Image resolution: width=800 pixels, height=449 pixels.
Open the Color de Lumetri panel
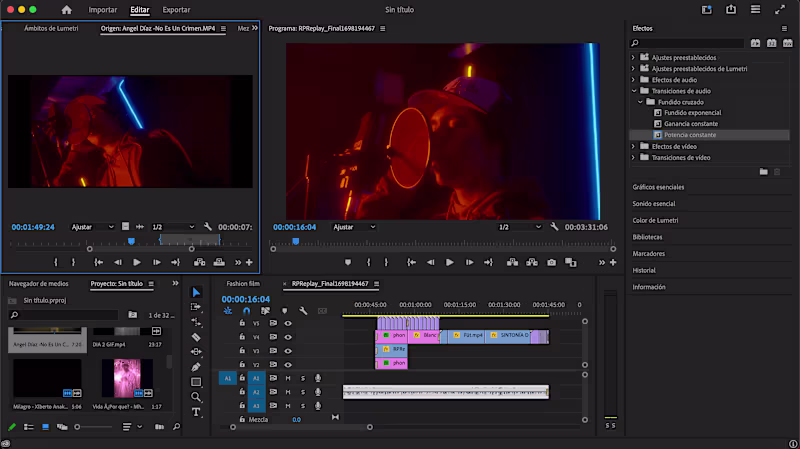(x=655, y=220)
